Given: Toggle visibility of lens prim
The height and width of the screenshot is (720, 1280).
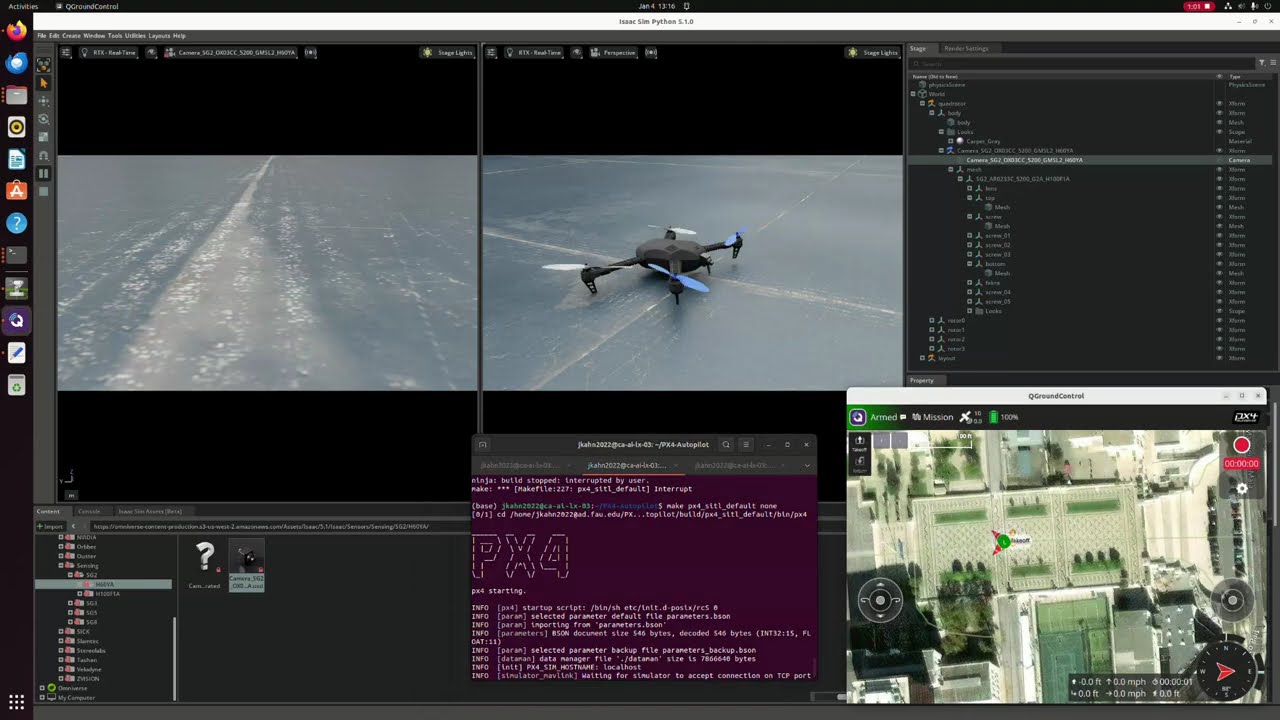Looking at the screenshot, I should 1219,188.
